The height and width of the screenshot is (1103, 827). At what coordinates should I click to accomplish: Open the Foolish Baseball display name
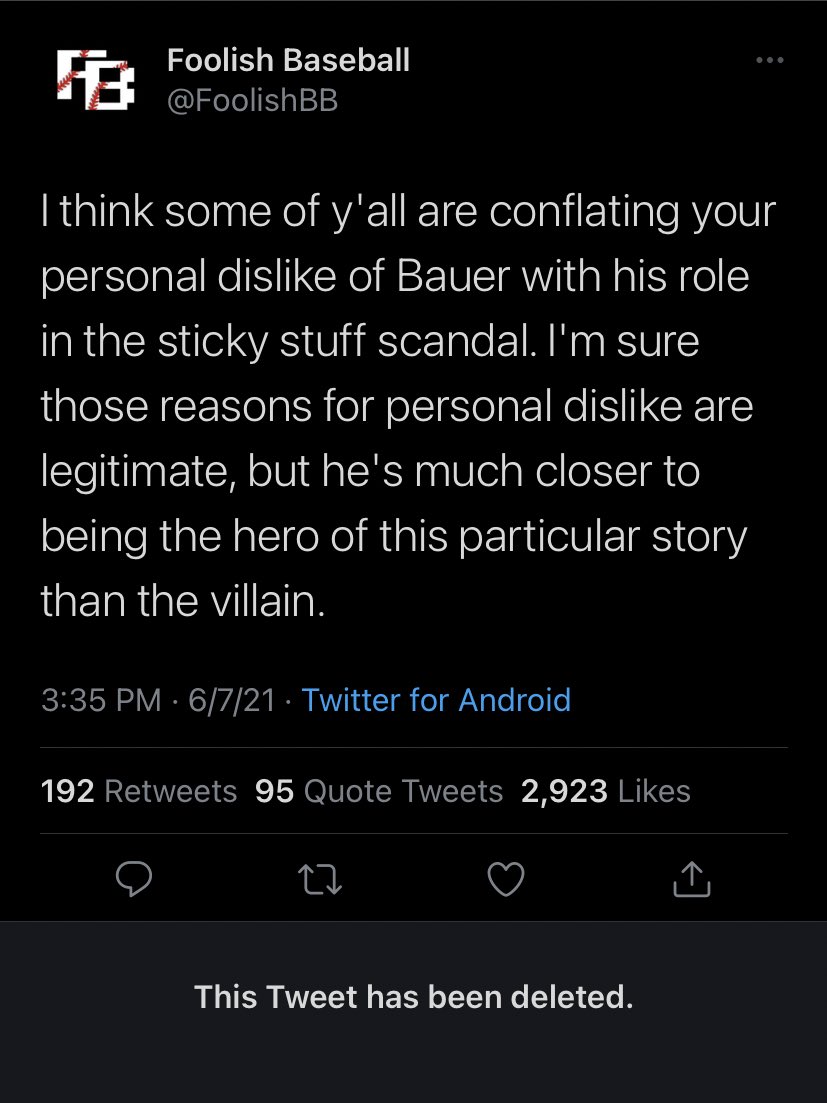coord(288,60)
